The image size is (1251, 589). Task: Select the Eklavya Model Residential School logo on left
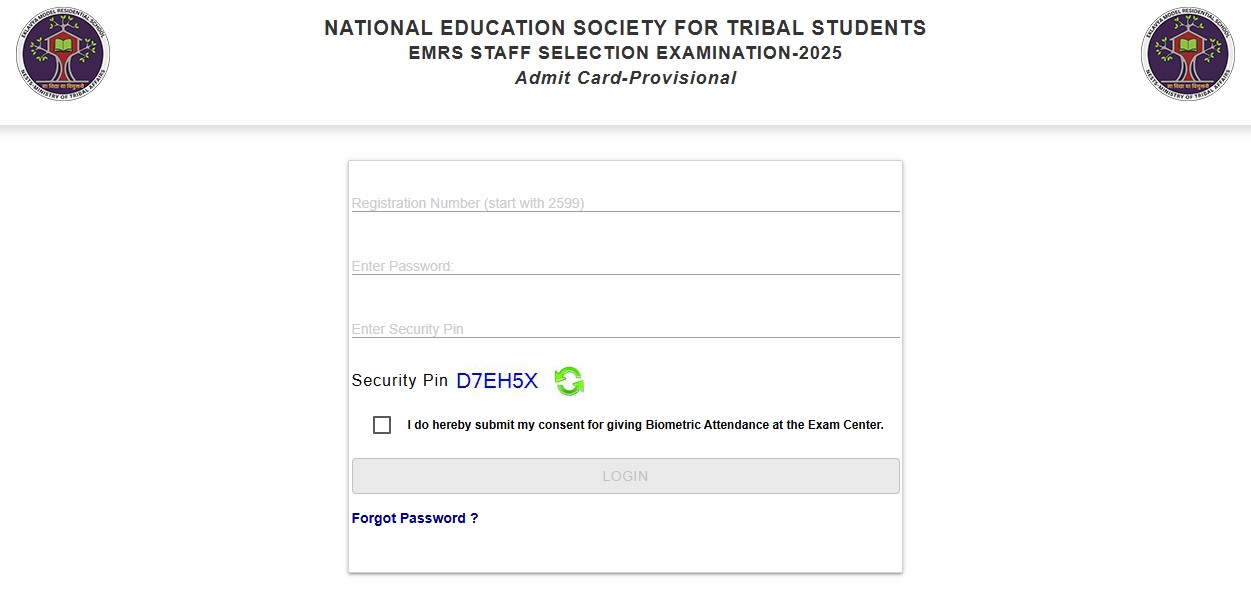click(63, 55)
